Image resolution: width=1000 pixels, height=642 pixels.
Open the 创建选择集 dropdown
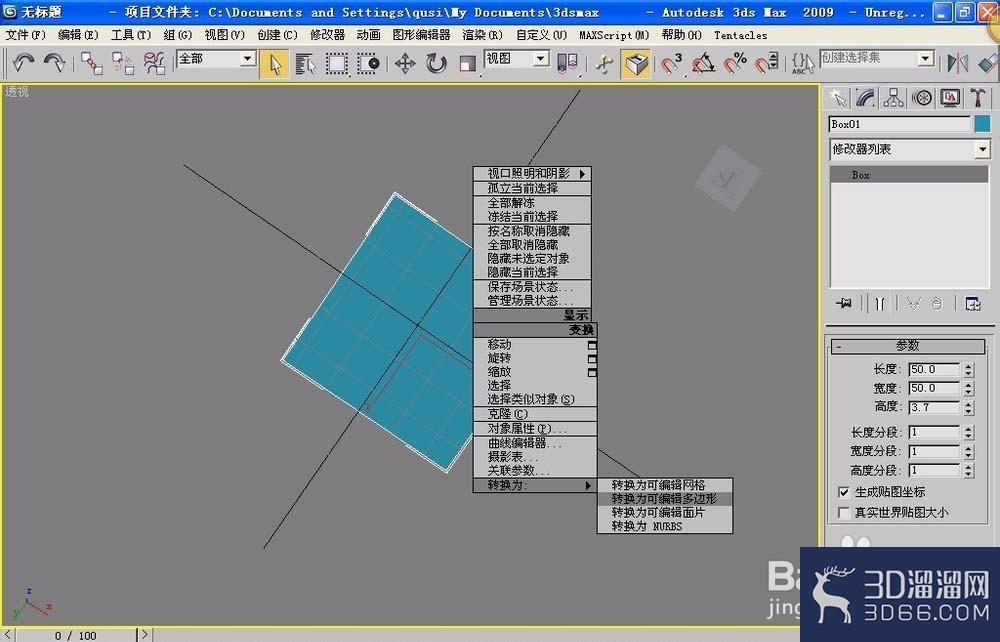click(925, 59)
